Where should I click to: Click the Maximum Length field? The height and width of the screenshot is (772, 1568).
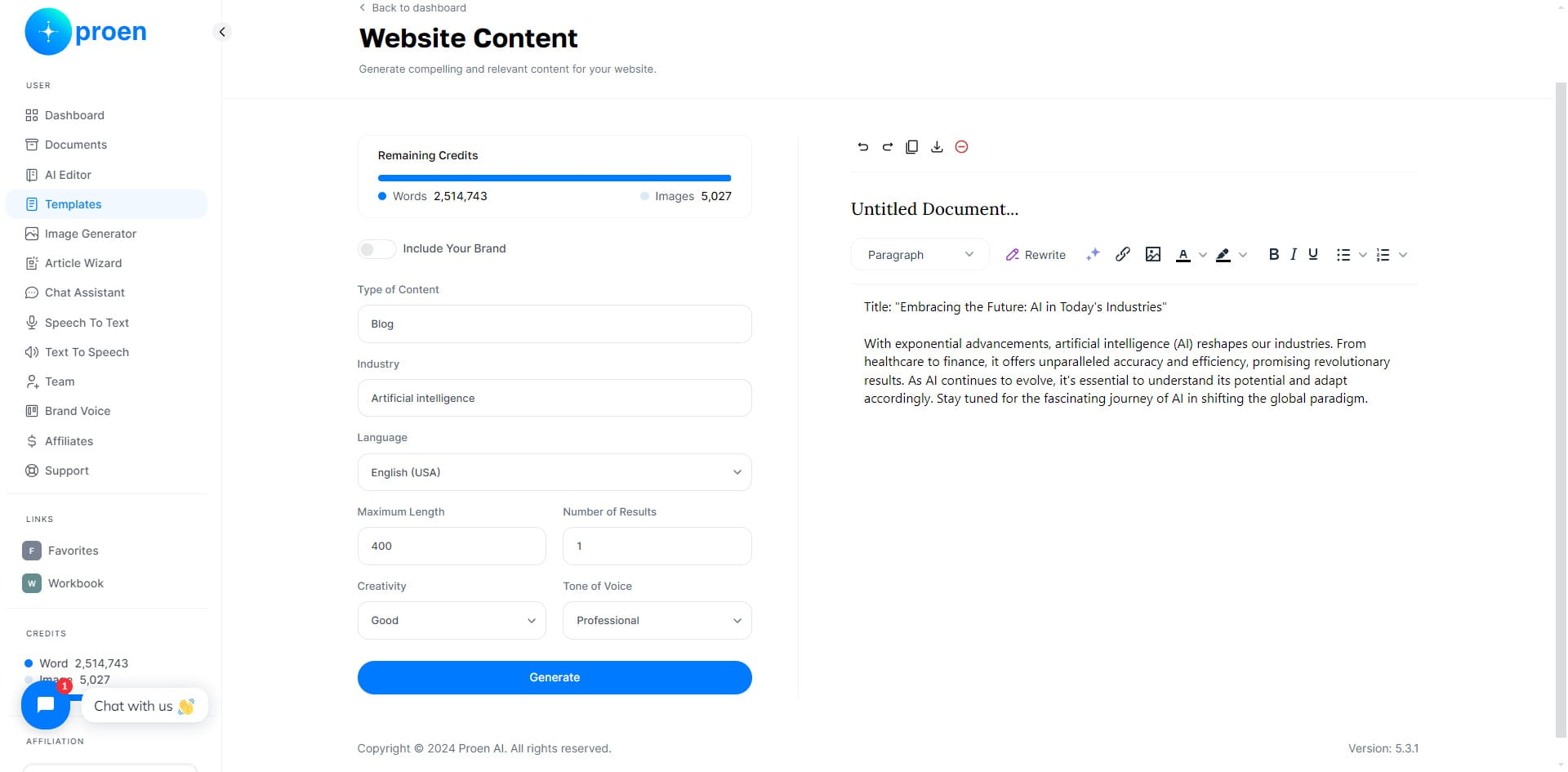tap(452, 547)
